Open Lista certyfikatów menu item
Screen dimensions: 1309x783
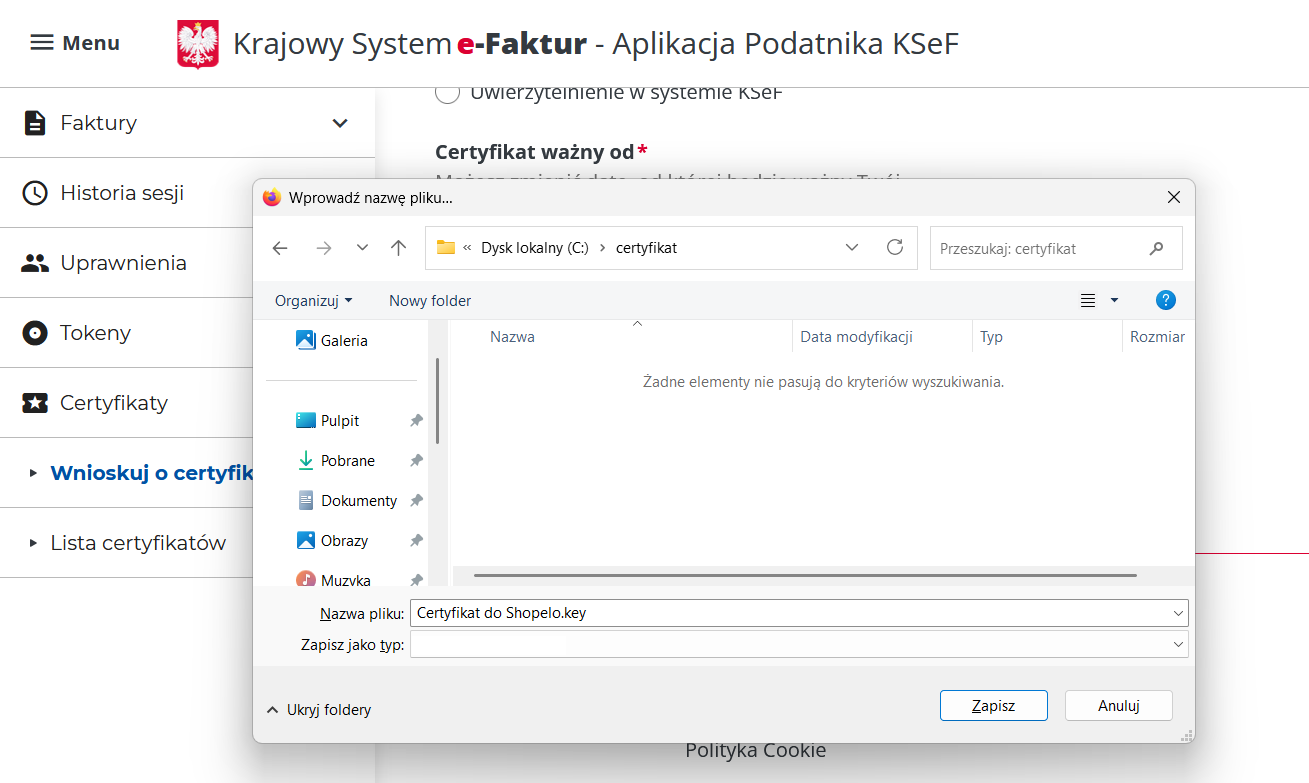pyautogui.click(x=138, y=543)
